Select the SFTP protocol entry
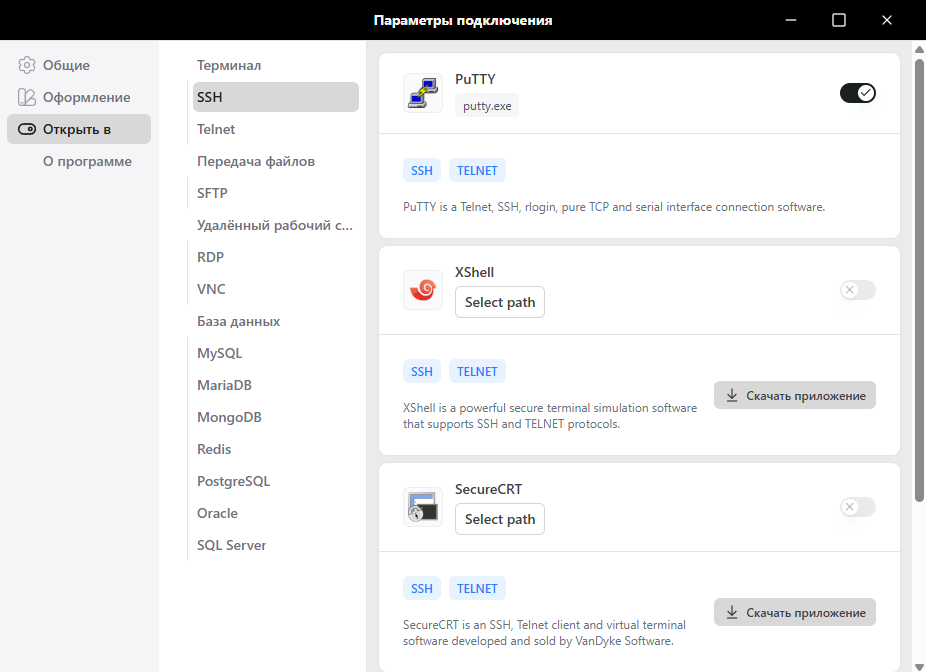Viewport: 926px width, 672px height. point(276,193)
